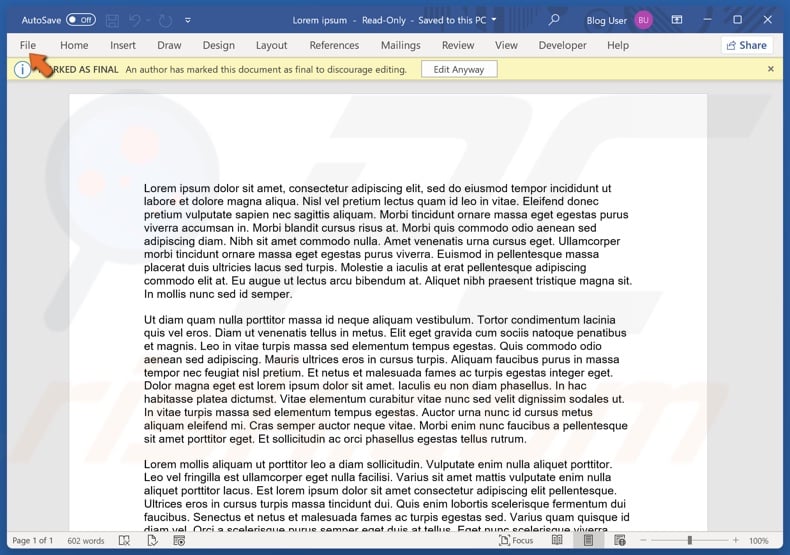
Task: Open the Layout tab
Action: [x=272, y=45]
